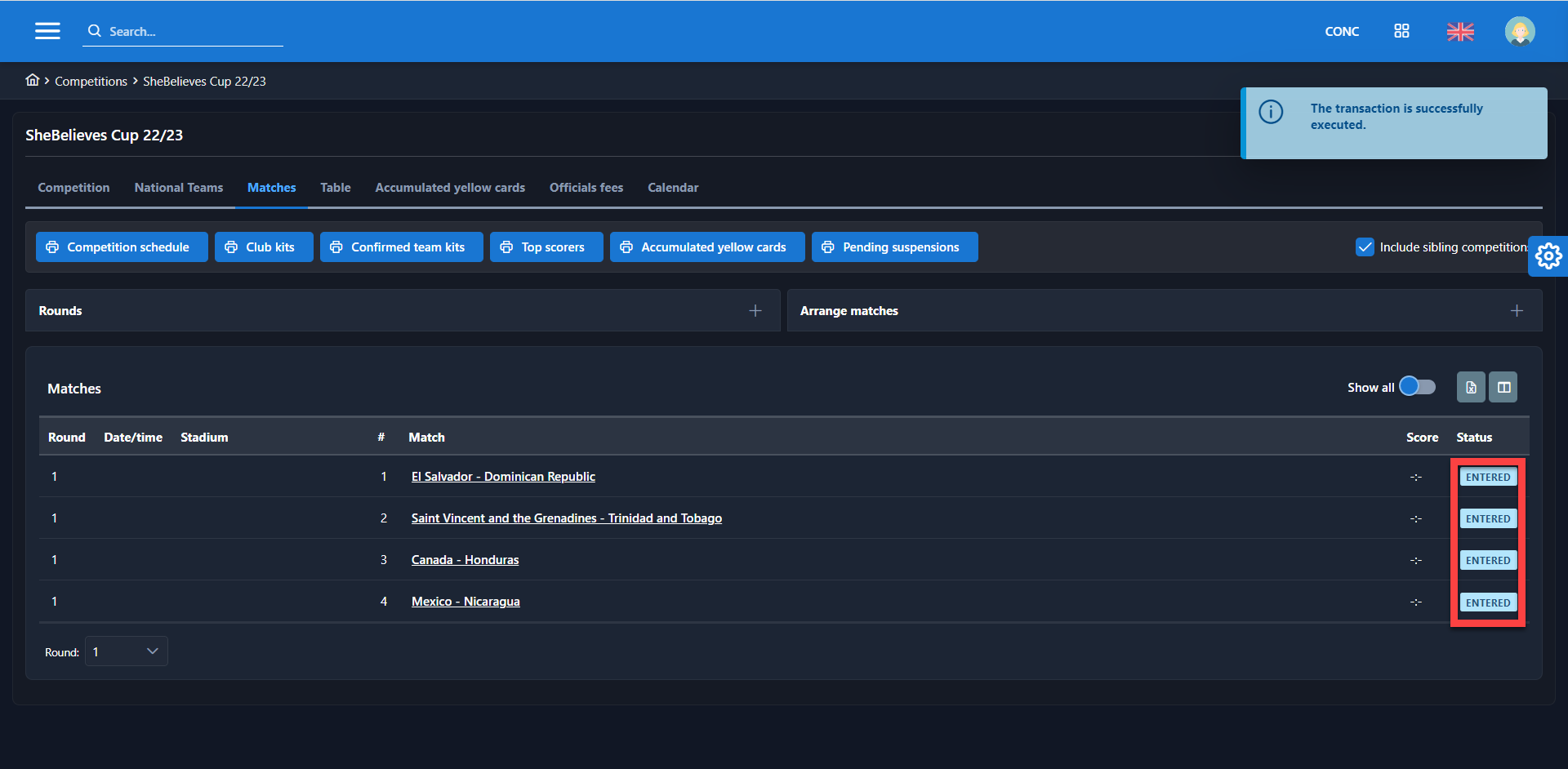Uncheck Include sibling competitions checkbox
The image size is (1568, 769).
coord(1365,247)
